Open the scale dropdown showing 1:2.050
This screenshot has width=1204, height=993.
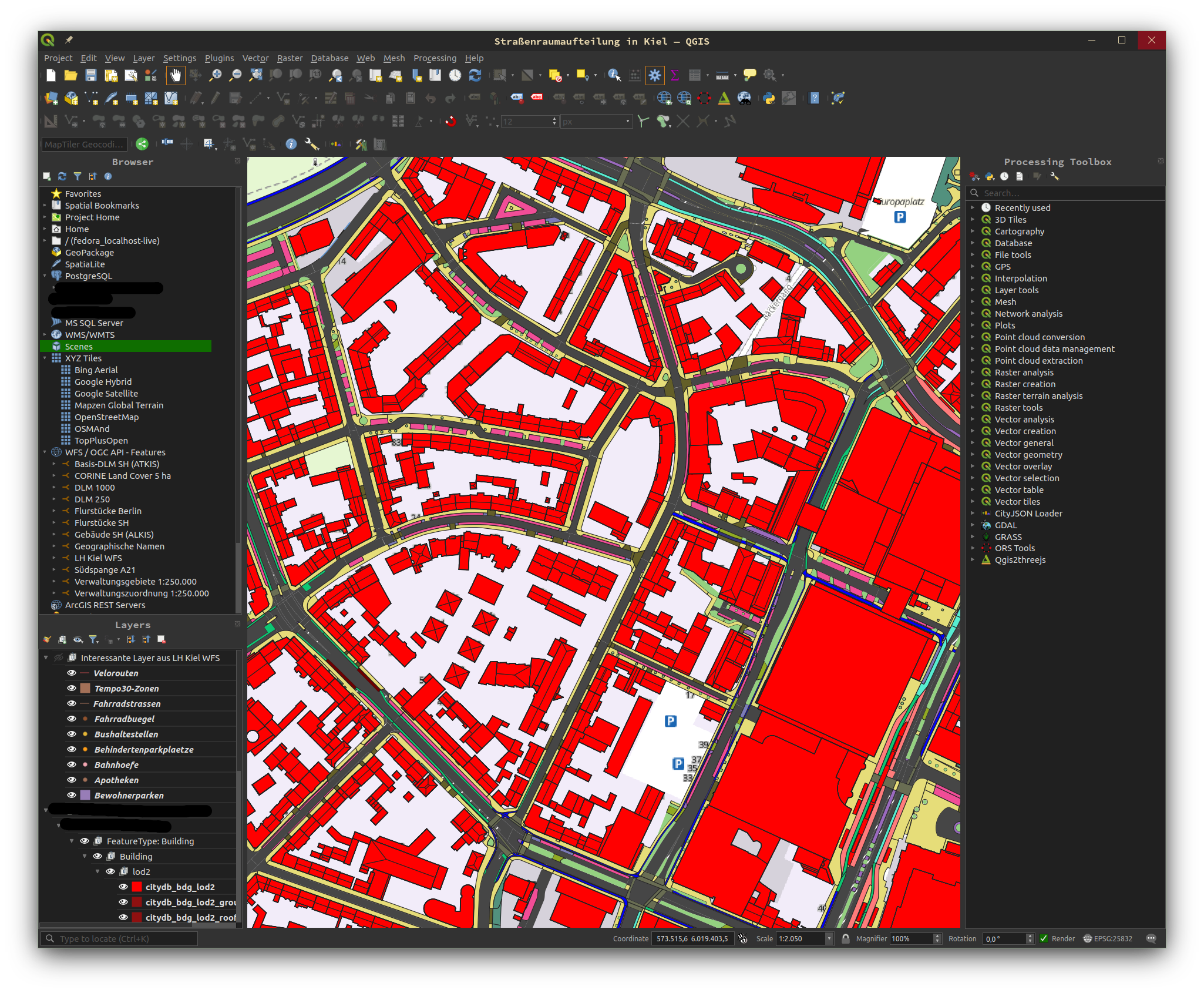pos(828,938)
